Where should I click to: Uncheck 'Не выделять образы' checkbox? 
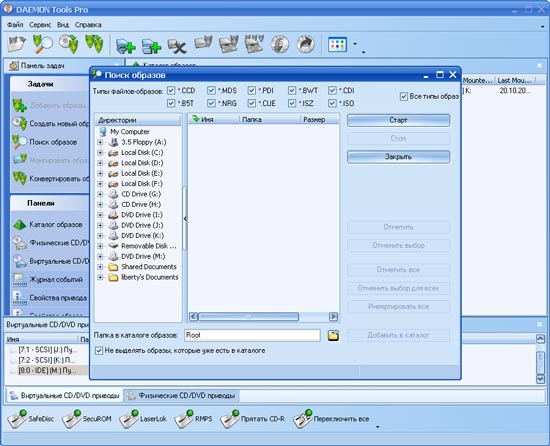pyautogui.click(x=99, y=351)
